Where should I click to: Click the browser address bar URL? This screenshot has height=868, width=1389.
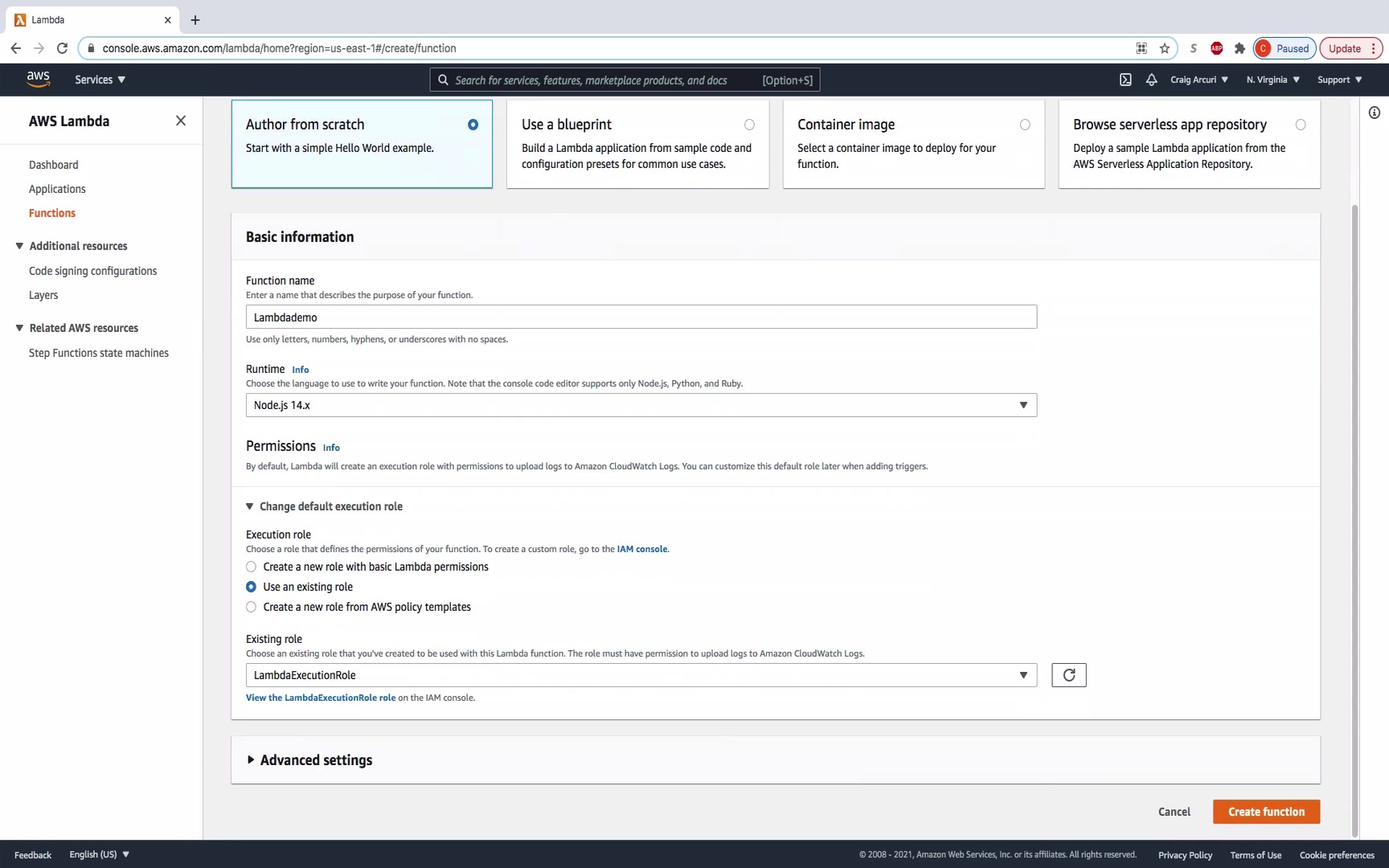(x=280, y=48)
